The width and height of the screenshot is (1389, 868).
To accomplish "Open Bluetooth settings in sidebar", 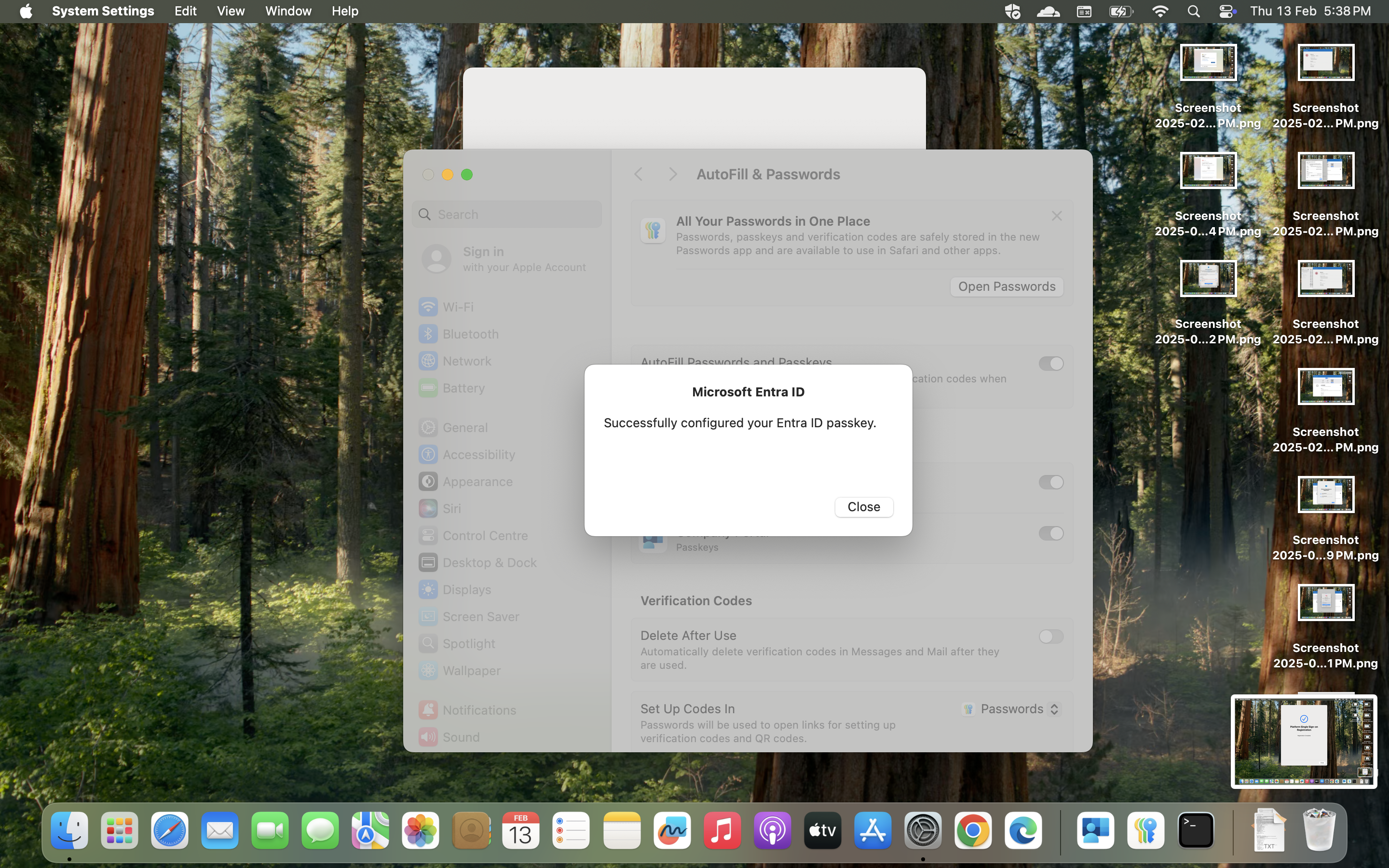I will point(507,334).
